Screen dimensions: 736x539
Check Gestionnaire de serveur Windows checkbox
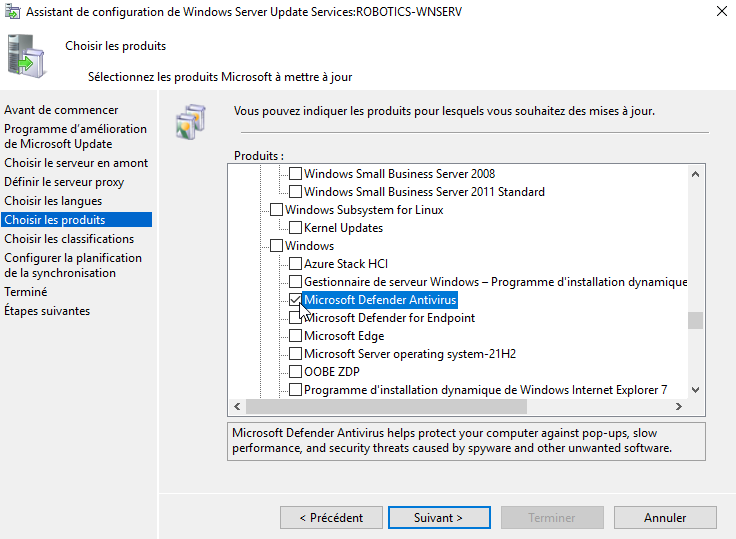point(295,282)
